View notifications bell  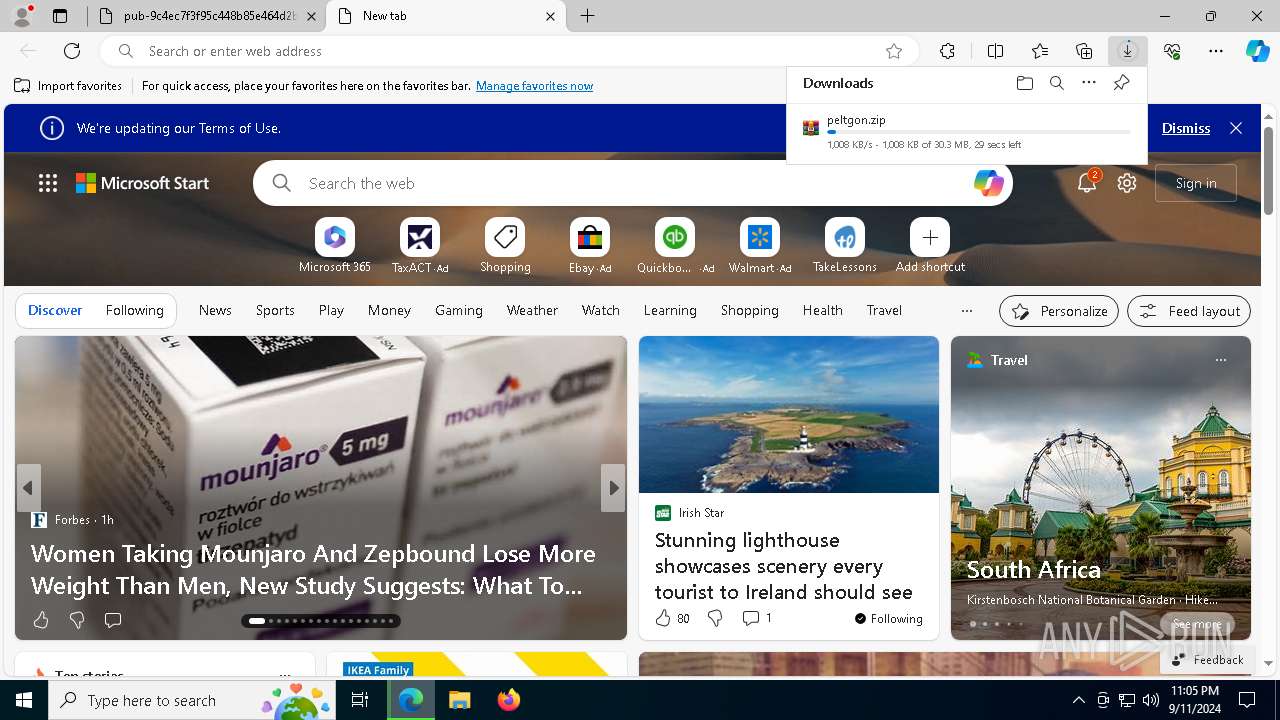[x=1087, y=183]
